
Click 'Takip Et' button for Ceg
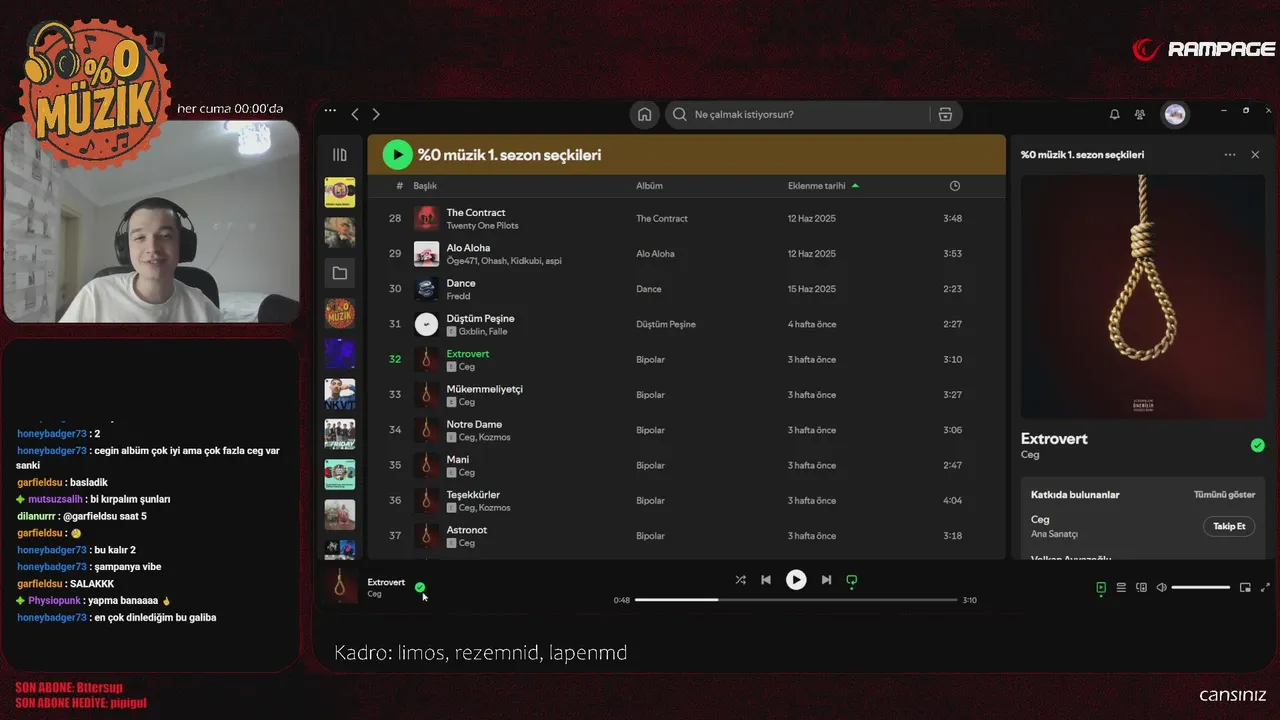pyautogui.click(x=1229, y=526)
